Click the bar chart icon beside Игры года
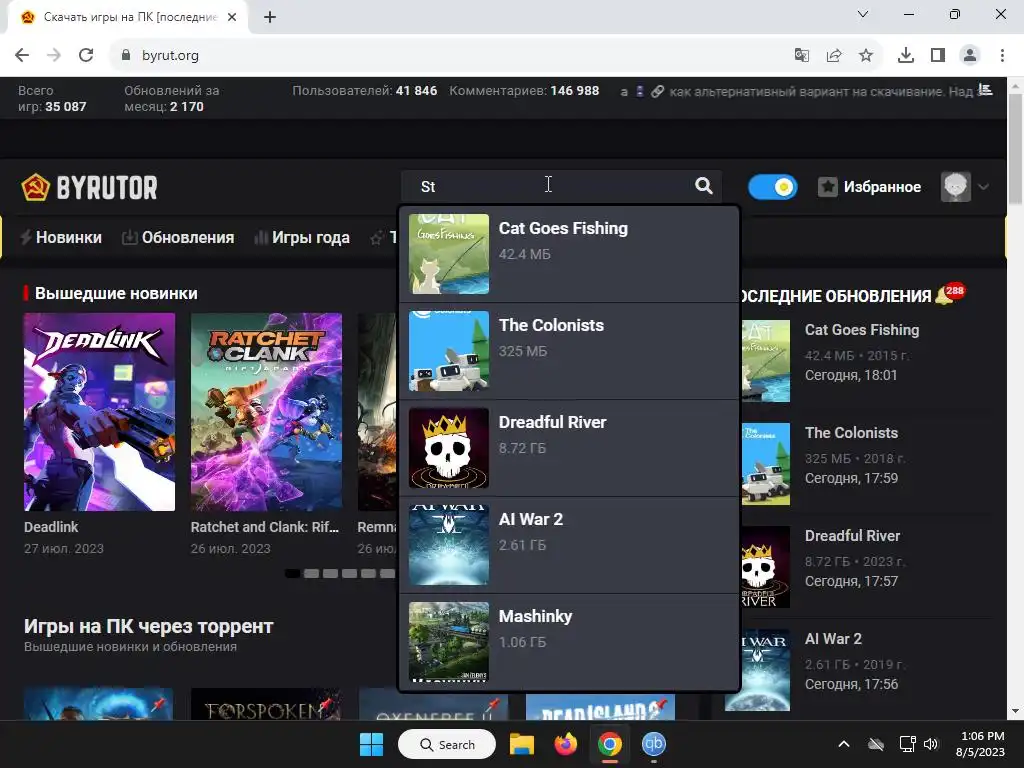 pyautogui.click(x=261, y=237)
